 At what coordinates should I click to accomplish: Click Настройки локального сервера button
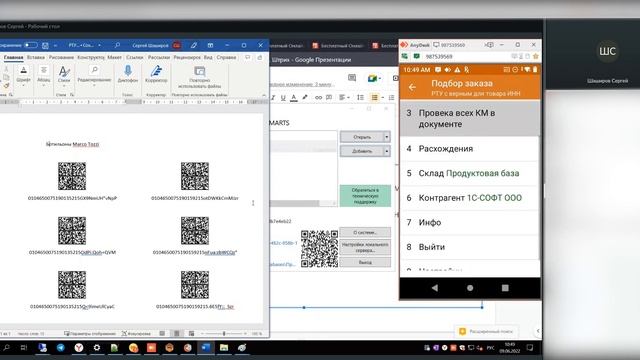click(x=365, y=247)
